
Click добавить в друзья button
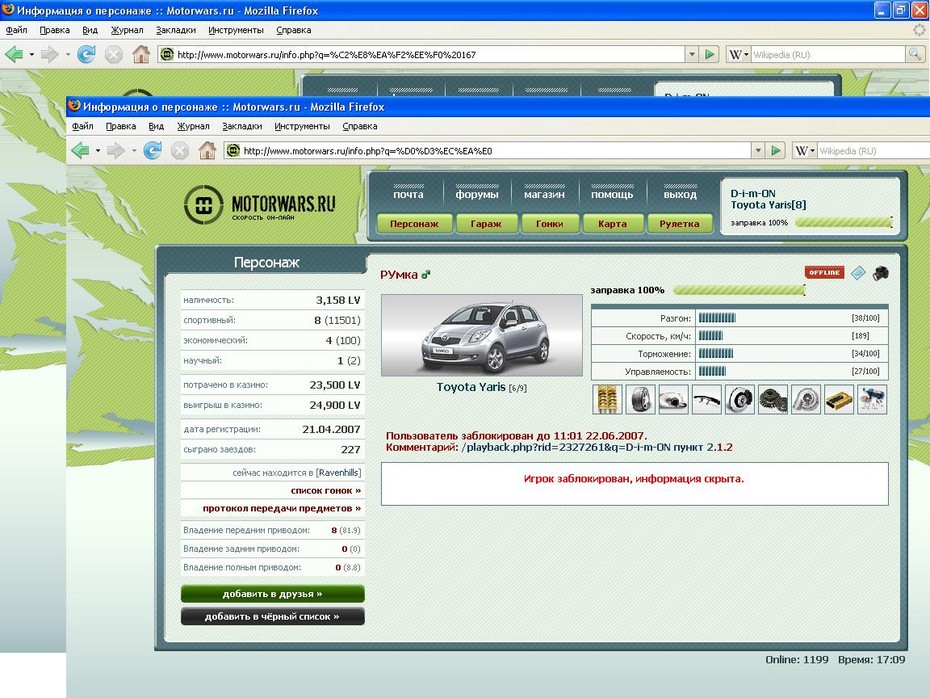(x=272, y=594)
